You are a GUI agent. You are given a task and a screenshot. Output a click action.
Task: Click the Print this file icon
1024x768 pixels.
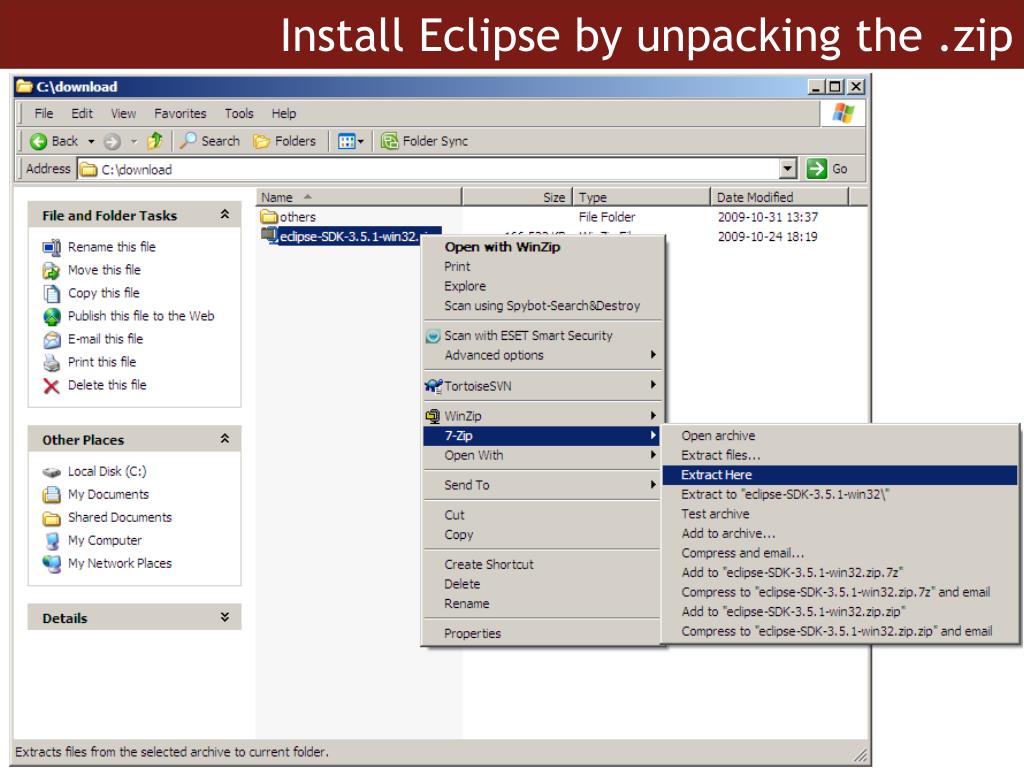pos(52,362)
